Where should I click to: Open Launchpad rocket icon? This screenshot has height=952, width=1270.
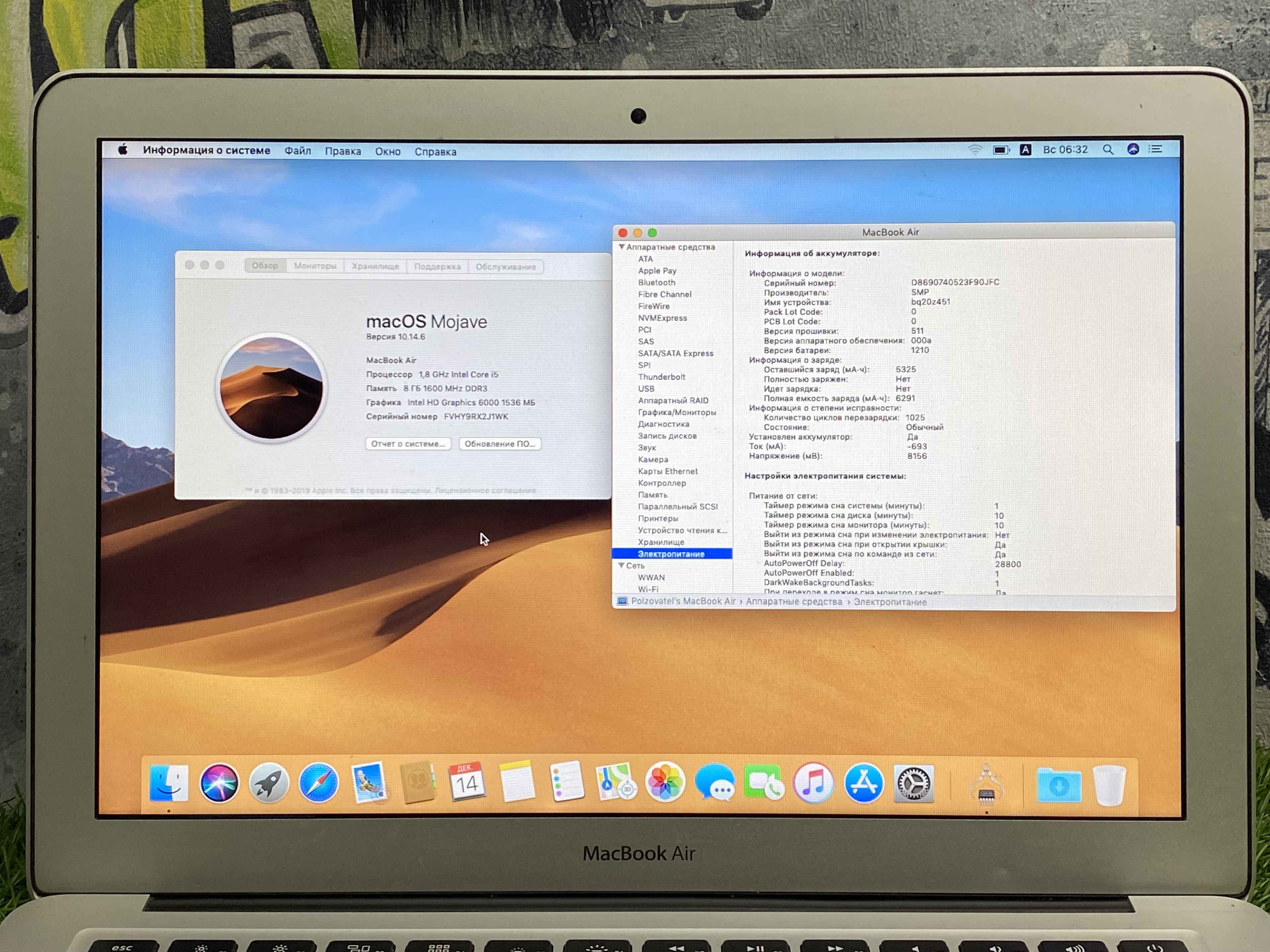pos(269,783)
